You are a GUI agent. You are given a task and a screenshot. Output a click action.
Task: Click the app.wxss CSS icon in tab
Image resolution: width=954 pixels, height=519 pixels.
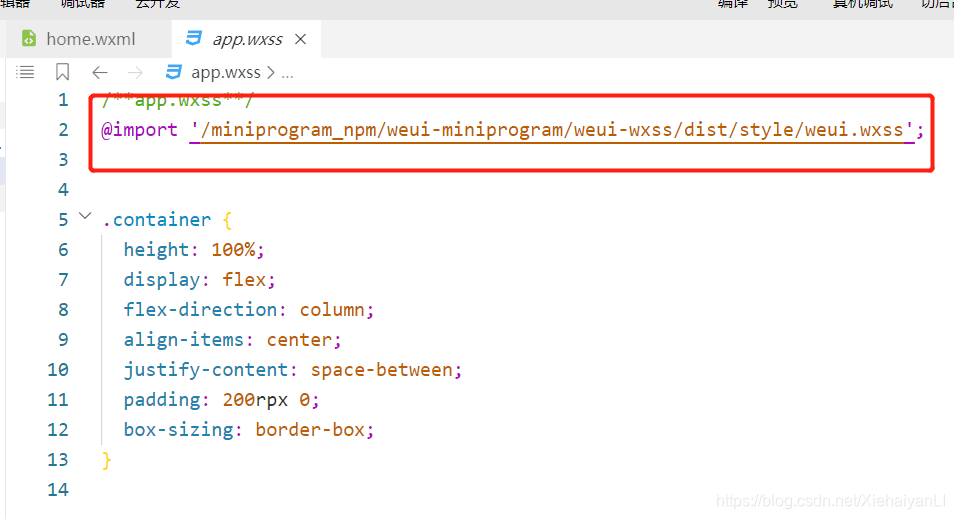193,38
